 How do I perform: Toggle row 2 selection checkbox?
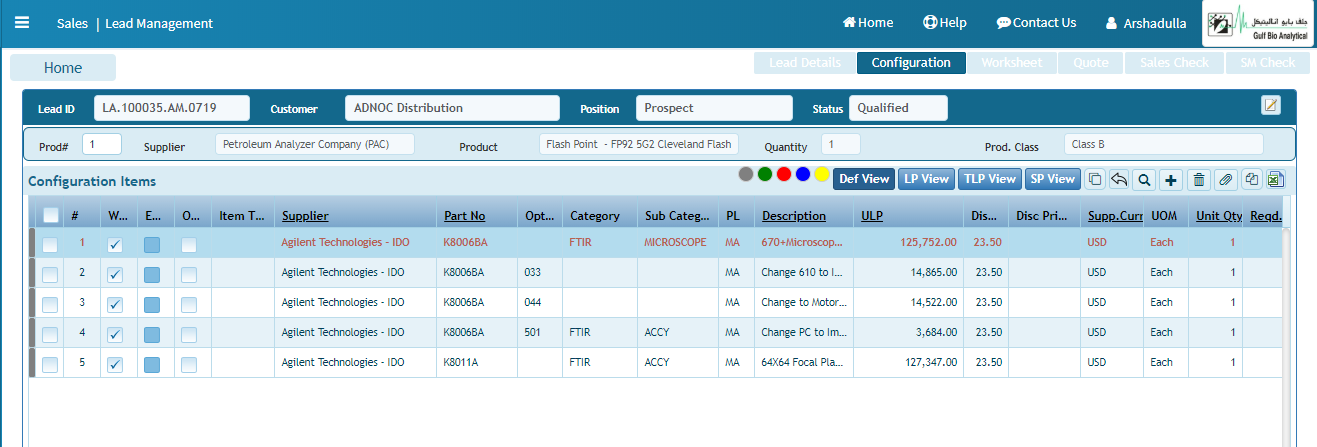50,275
